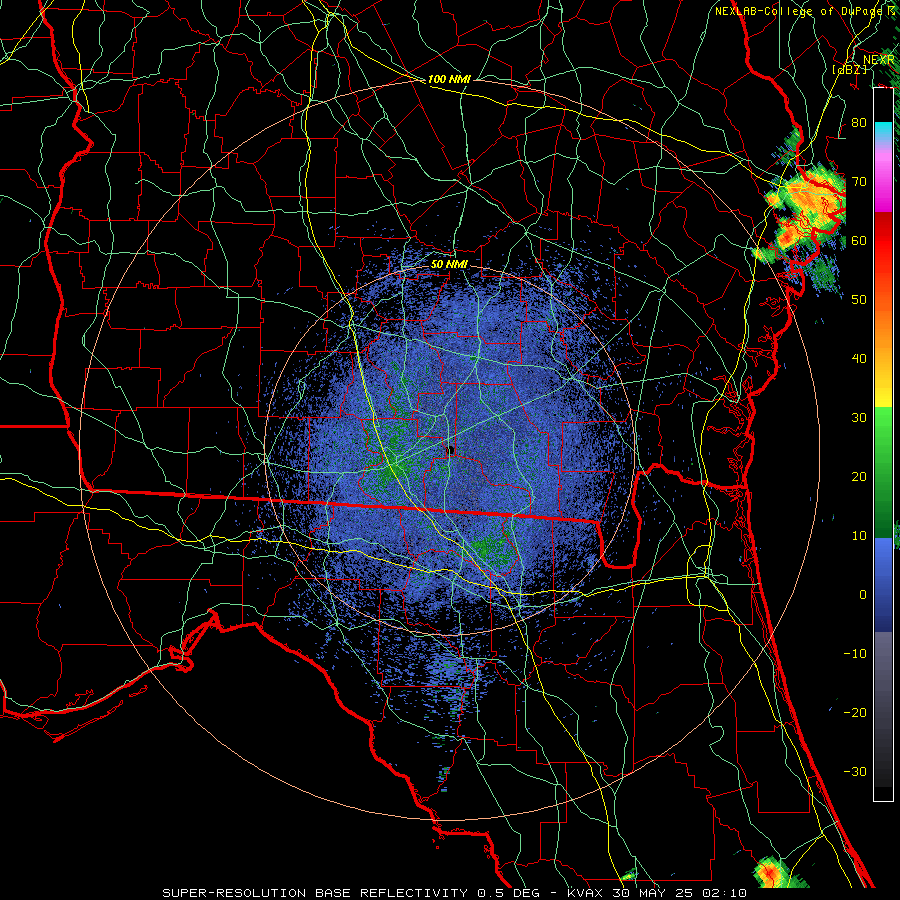Click the 40 value on the color scale
This screenshot has width=900, height=900.
pyautogui.click(x=859, y=359)
